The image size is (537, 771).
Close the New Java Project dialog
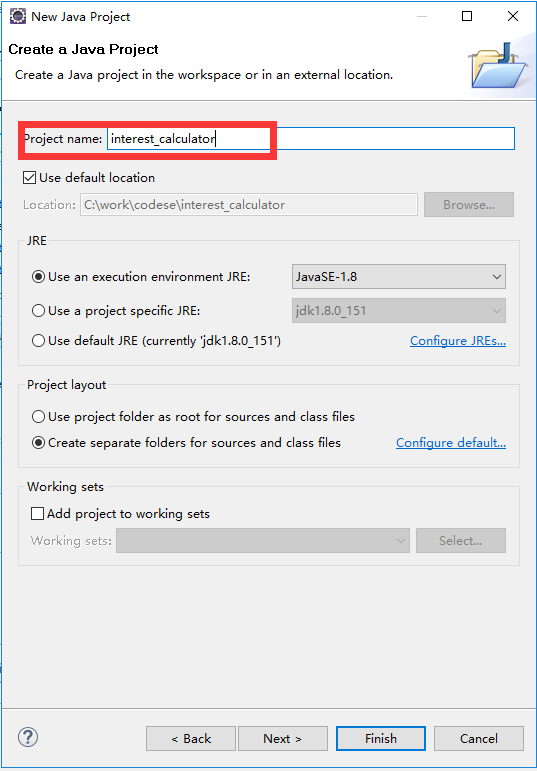[512, 16]
